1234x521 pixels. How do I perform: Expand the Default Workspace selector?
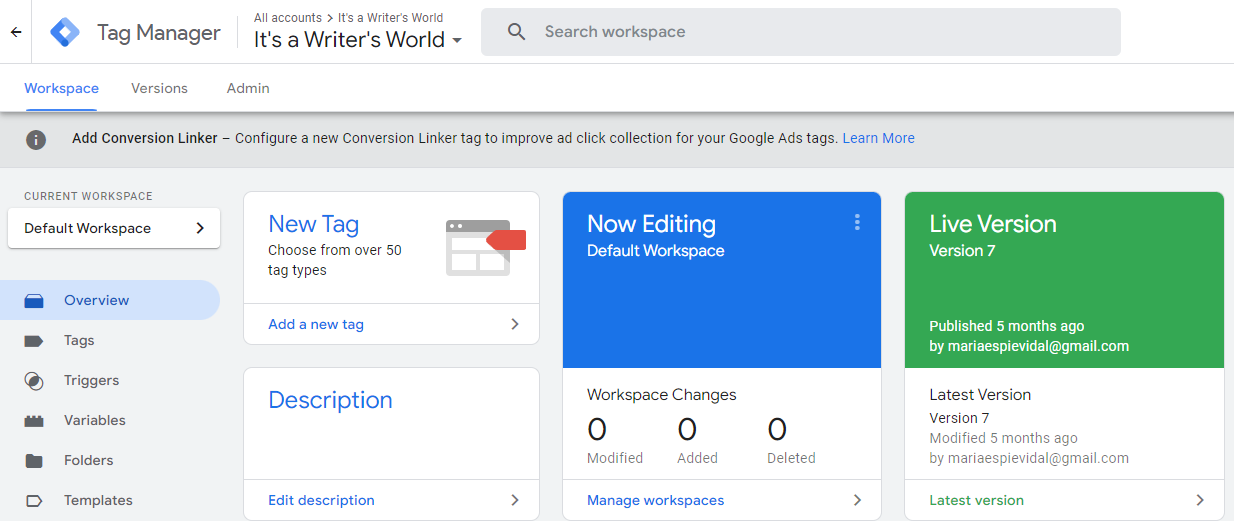tap(114, 228)
